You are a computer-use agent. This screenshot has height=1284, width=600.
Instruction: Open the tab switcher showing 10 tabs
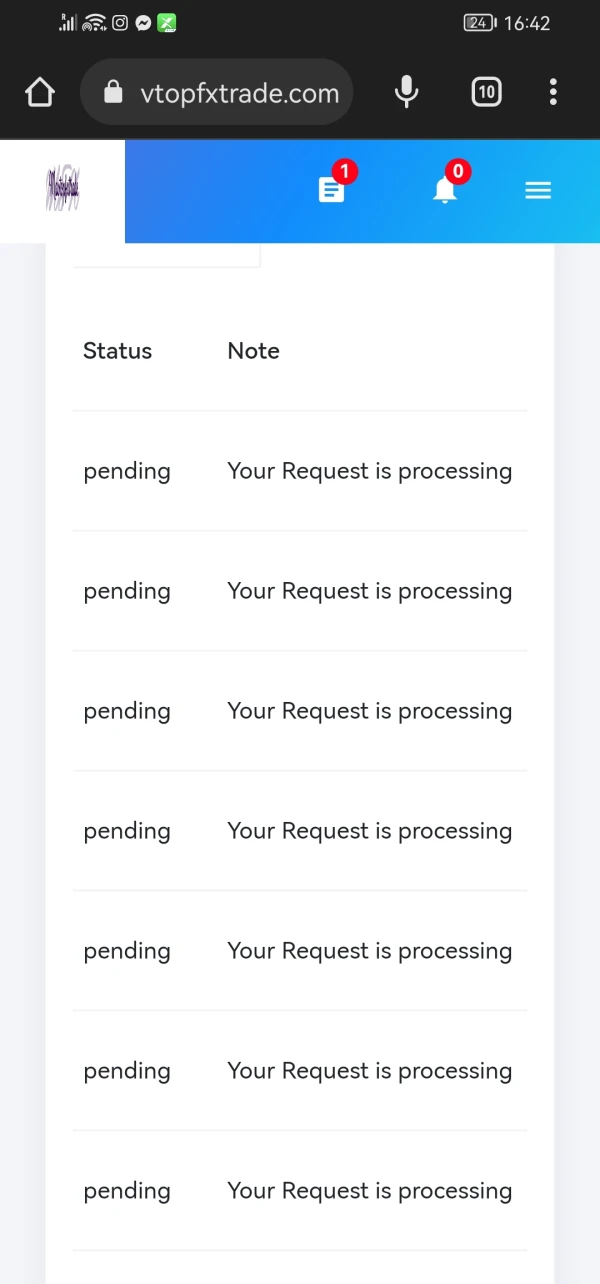[x=486, y=93]
